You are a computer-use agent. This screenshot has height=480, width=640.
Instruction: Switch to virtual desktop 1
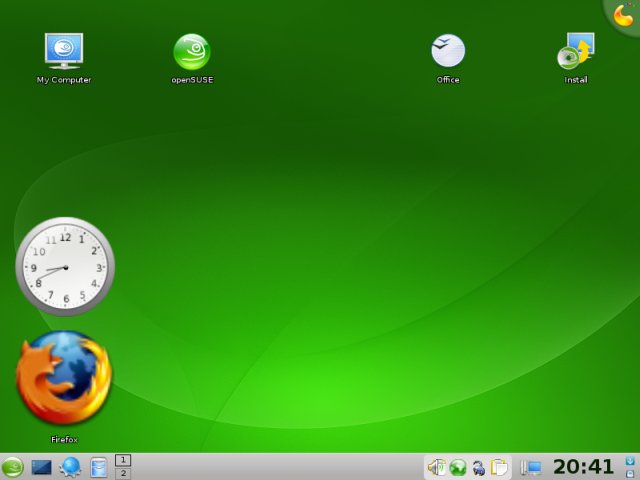(x=123, y=460)
